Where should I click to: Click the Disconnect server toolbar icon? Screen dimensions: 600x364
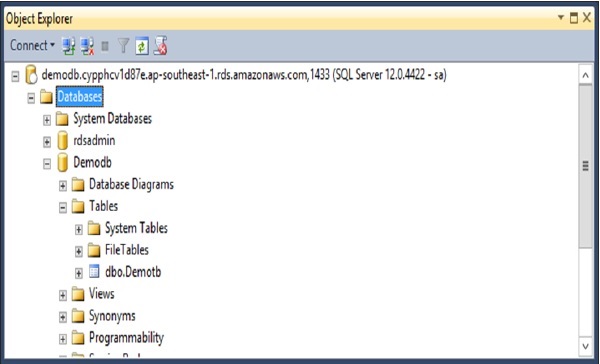pos(87,46)
